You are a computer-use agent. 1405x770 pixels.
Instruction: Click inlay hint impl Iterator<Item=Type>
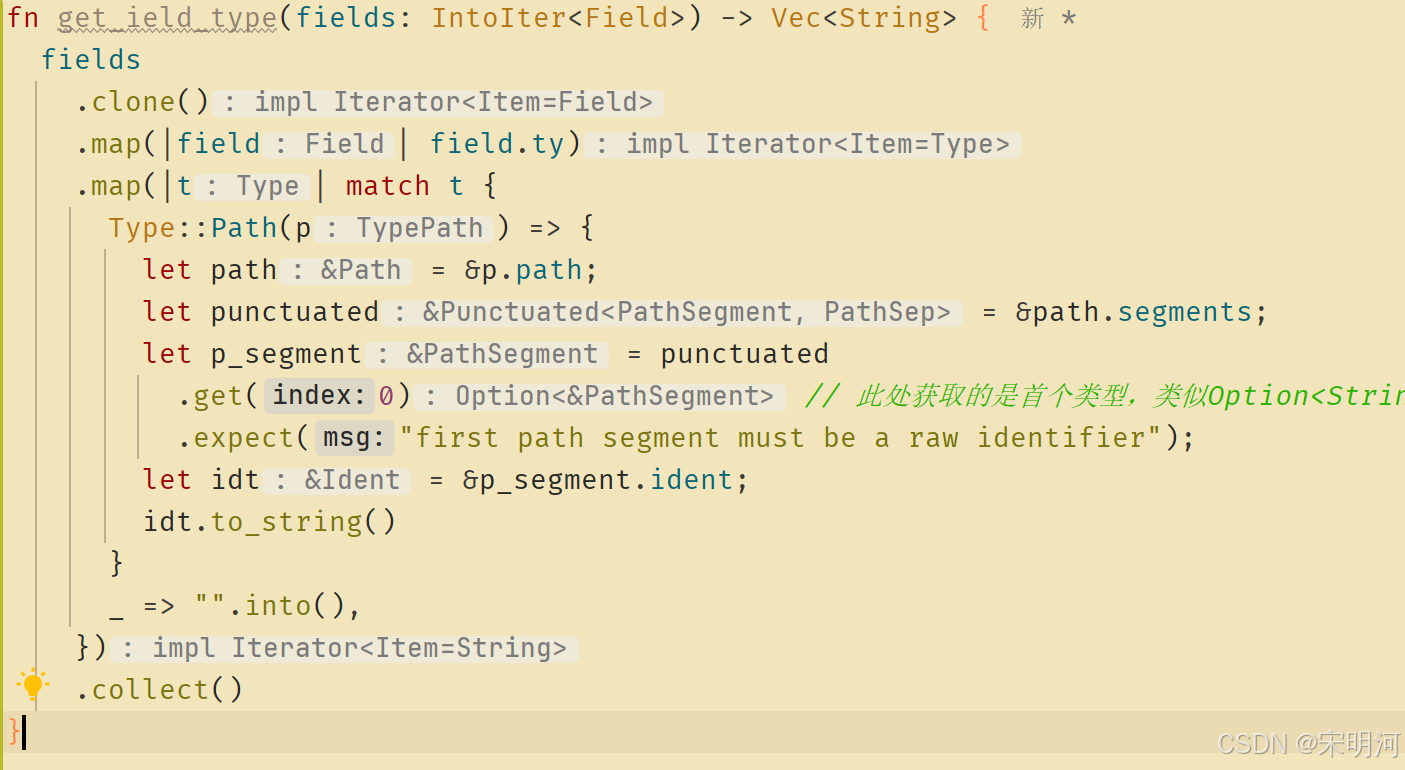804,144
